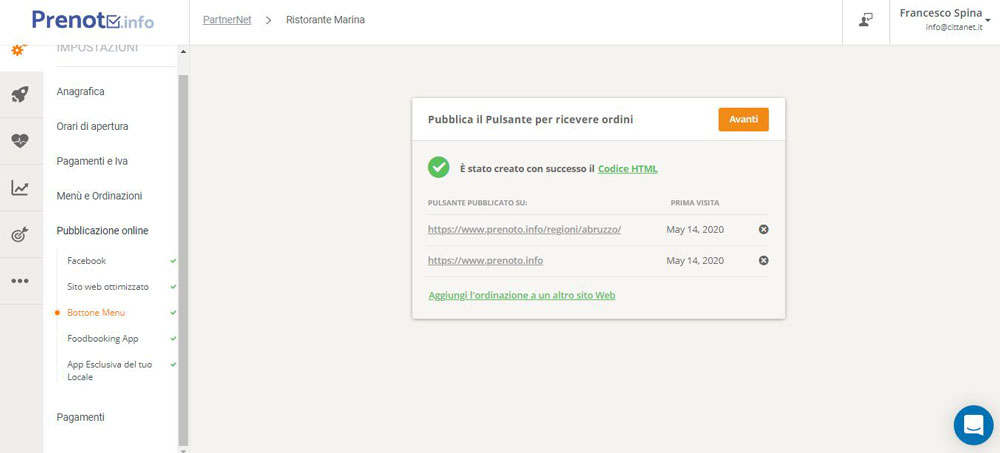Open the chat support bubble
The width and height of the screenshot is (1000, 453).
(x=973, y=425)
